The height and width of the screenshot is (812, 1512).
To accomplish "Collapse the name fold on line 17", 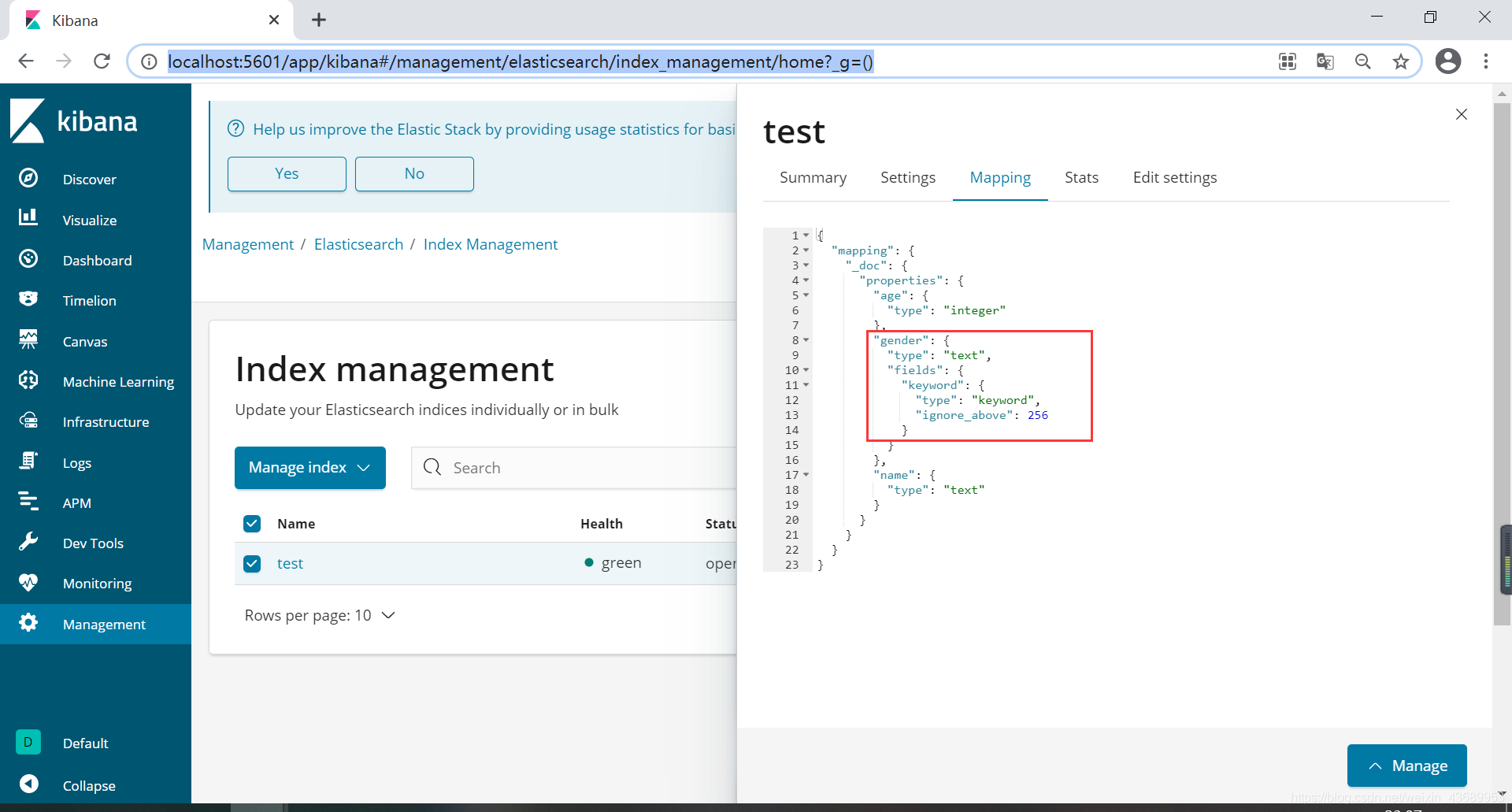I will pos(806,475).
